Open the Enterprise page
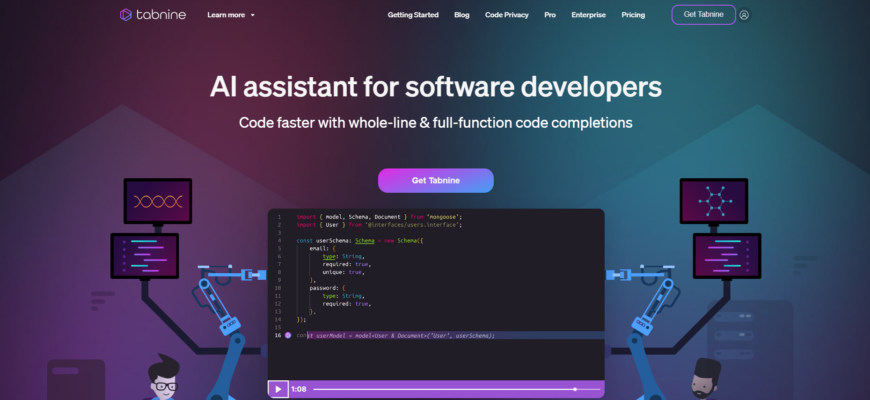The image size is (870, 400). 589,15
